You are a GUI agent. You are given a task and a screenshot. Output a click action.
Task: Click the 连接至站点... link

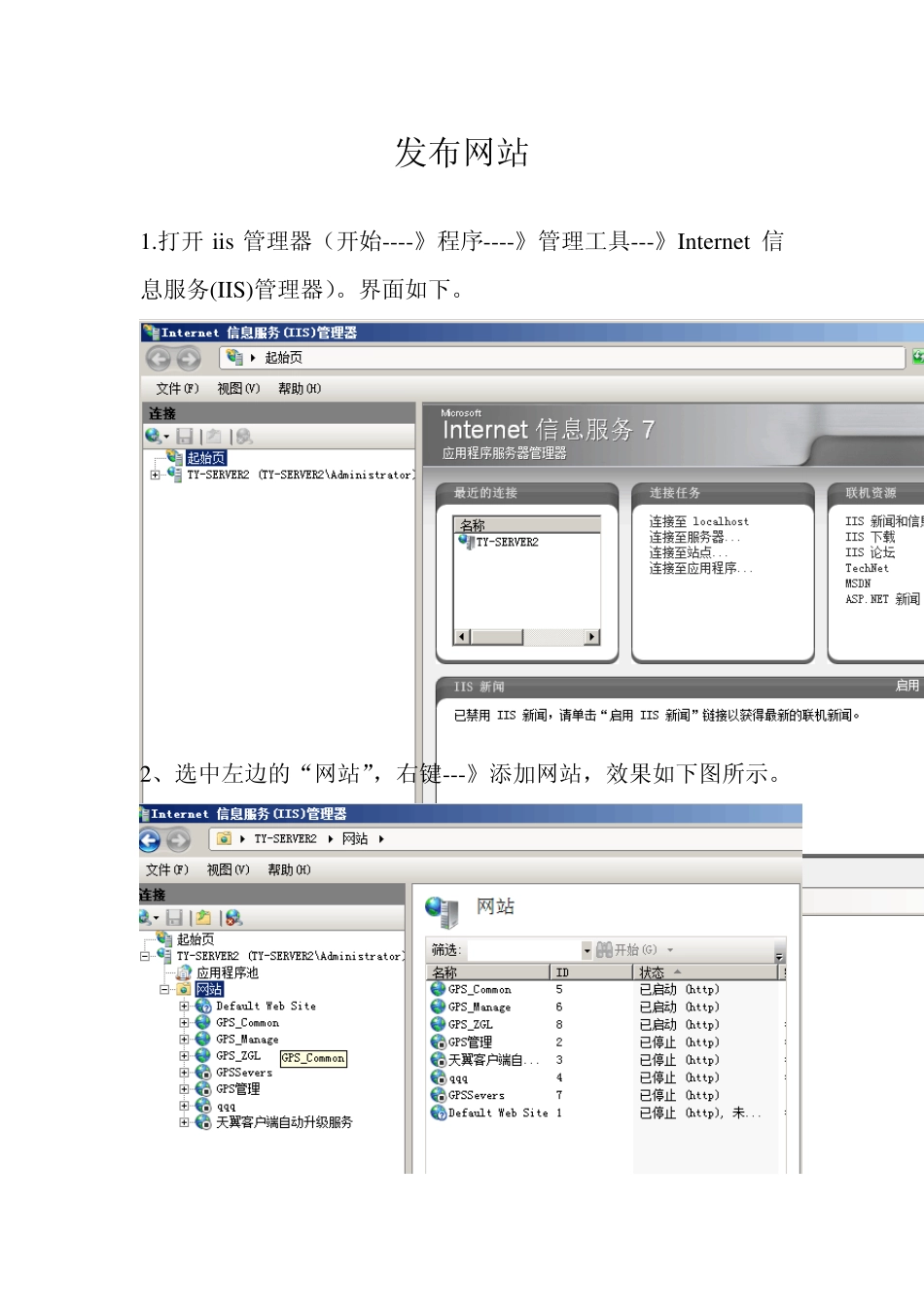688,552
